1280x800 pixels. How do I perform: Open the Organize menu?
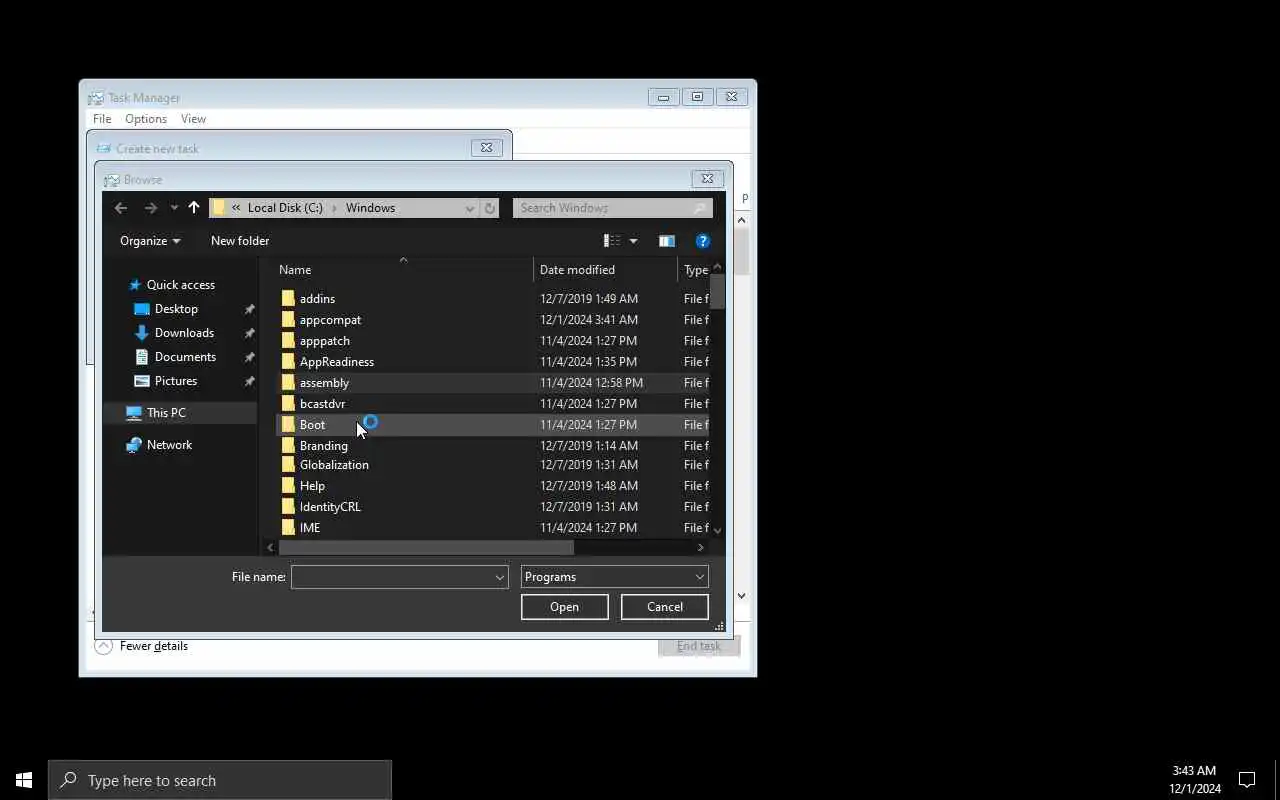[150, 241]
